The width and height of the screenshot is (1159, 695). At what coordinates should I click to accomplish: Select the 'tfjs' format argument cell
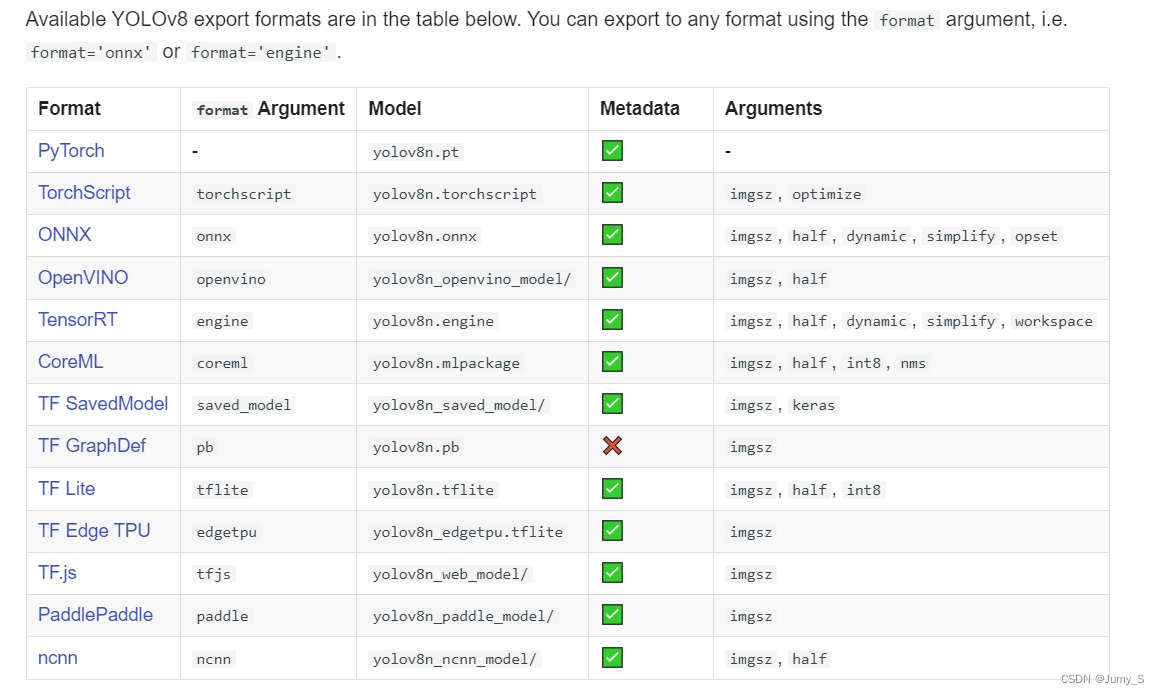pos(214,574)
